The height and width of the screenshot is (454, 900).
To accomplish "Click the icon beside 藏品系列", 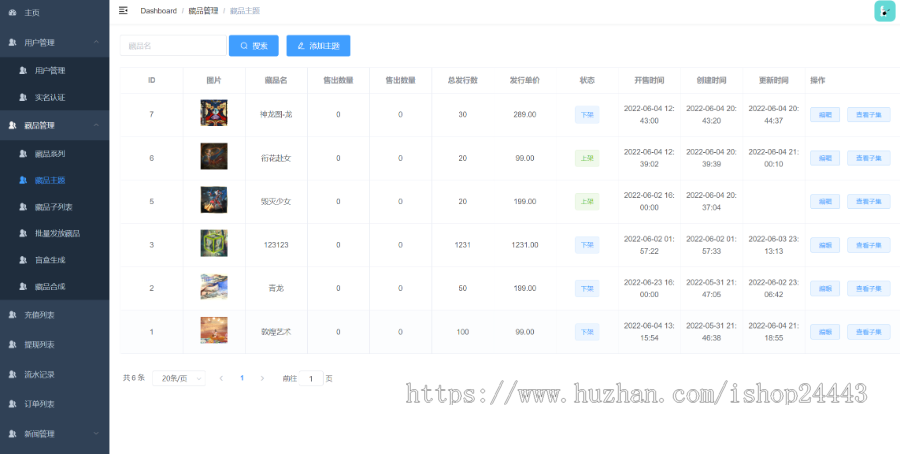I will [x=23, y=154].
